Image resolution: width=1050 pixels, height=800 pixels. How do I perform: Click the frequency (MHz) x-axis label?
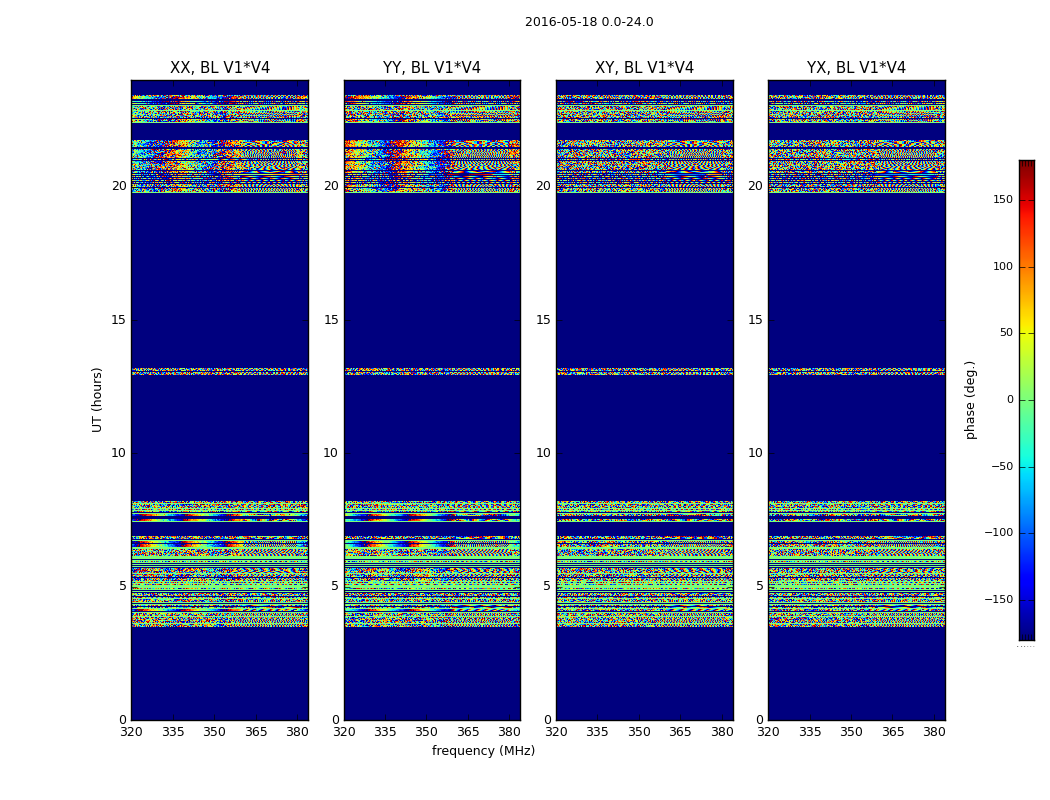coord(483,751)
